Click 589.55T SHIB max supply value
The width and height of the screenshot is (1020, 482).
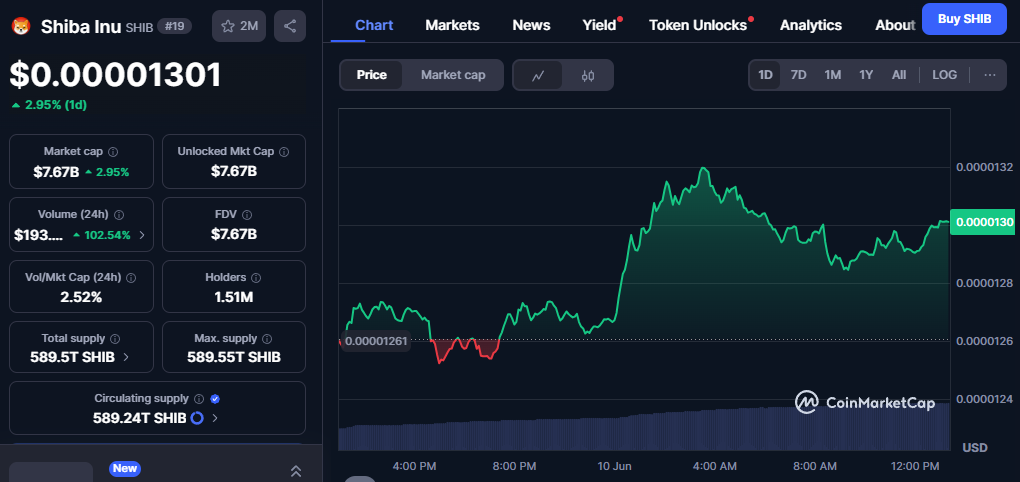(x=234, y=357)
